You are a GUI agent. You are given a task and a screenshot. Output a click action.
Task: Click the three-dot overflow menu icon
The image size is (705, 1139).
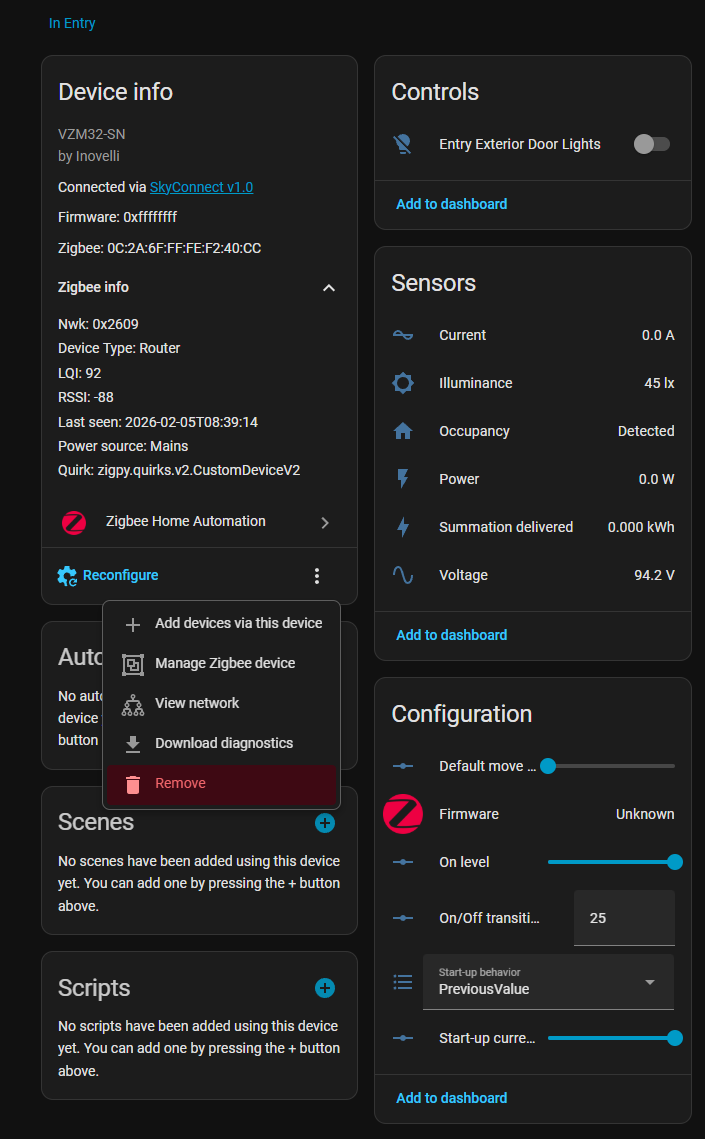click(317, 576)
